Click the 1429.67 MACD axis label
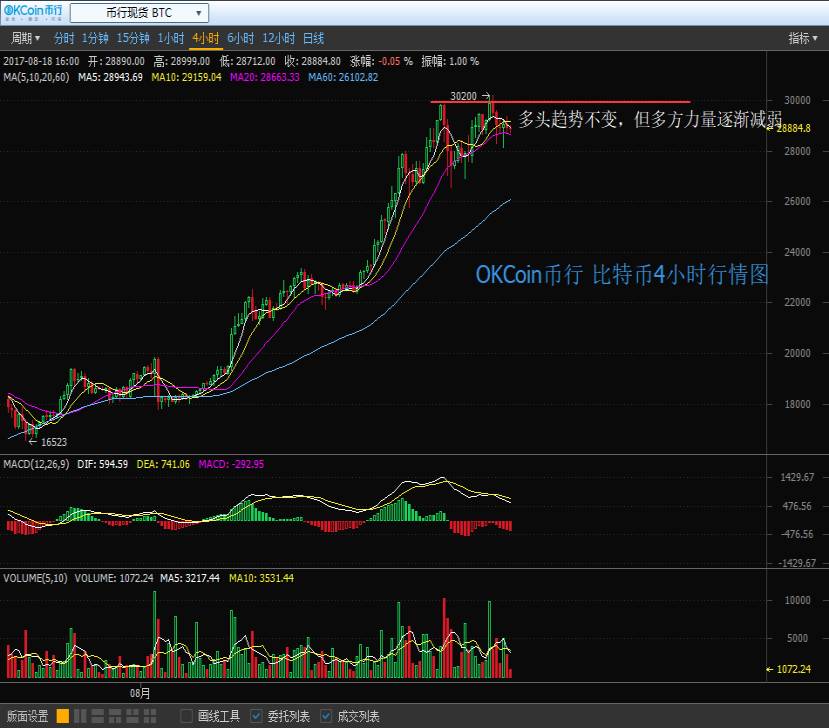829x728 pixels. (797, 477)
